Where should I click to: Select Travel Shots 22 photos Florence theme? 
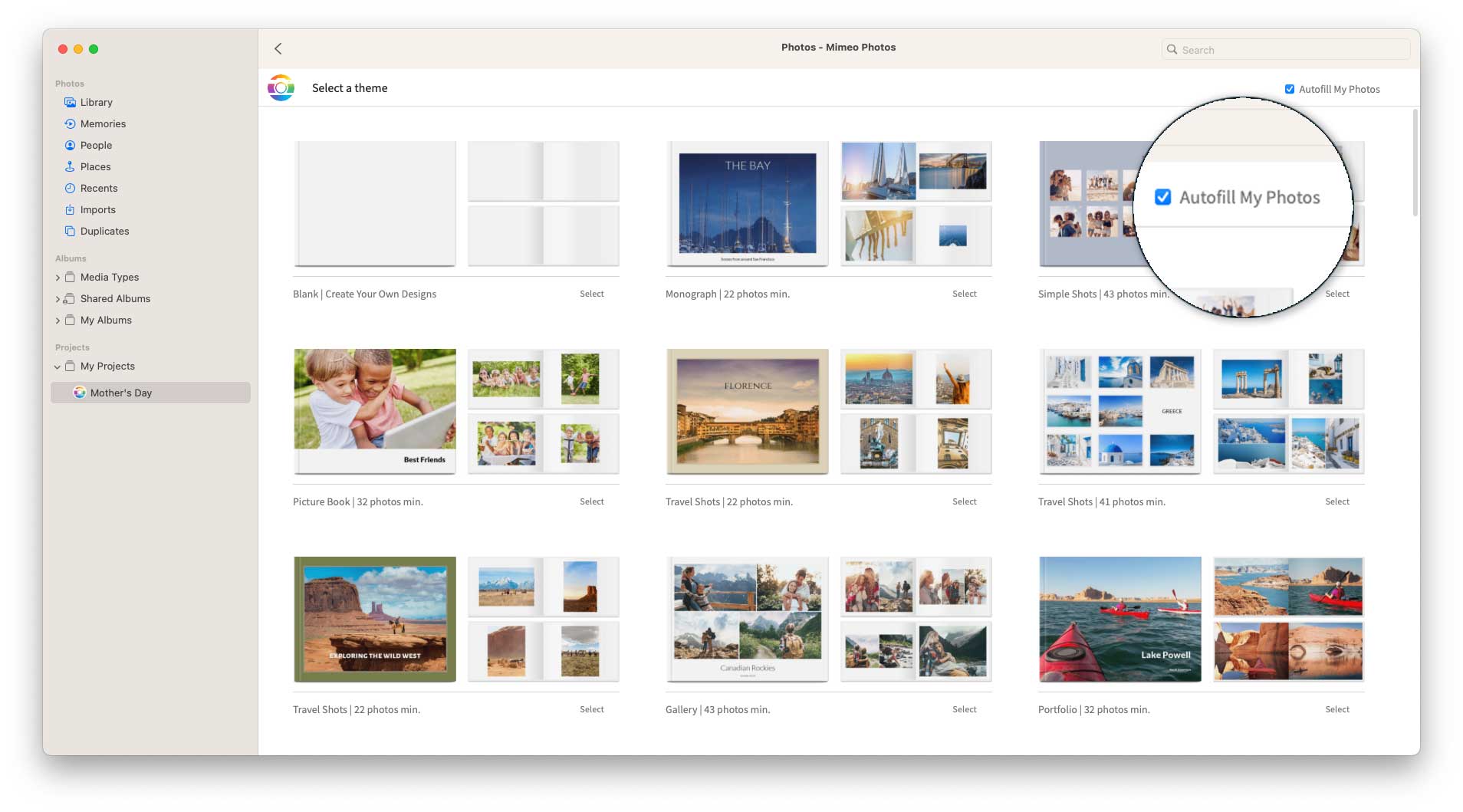[x=965, y=501]
